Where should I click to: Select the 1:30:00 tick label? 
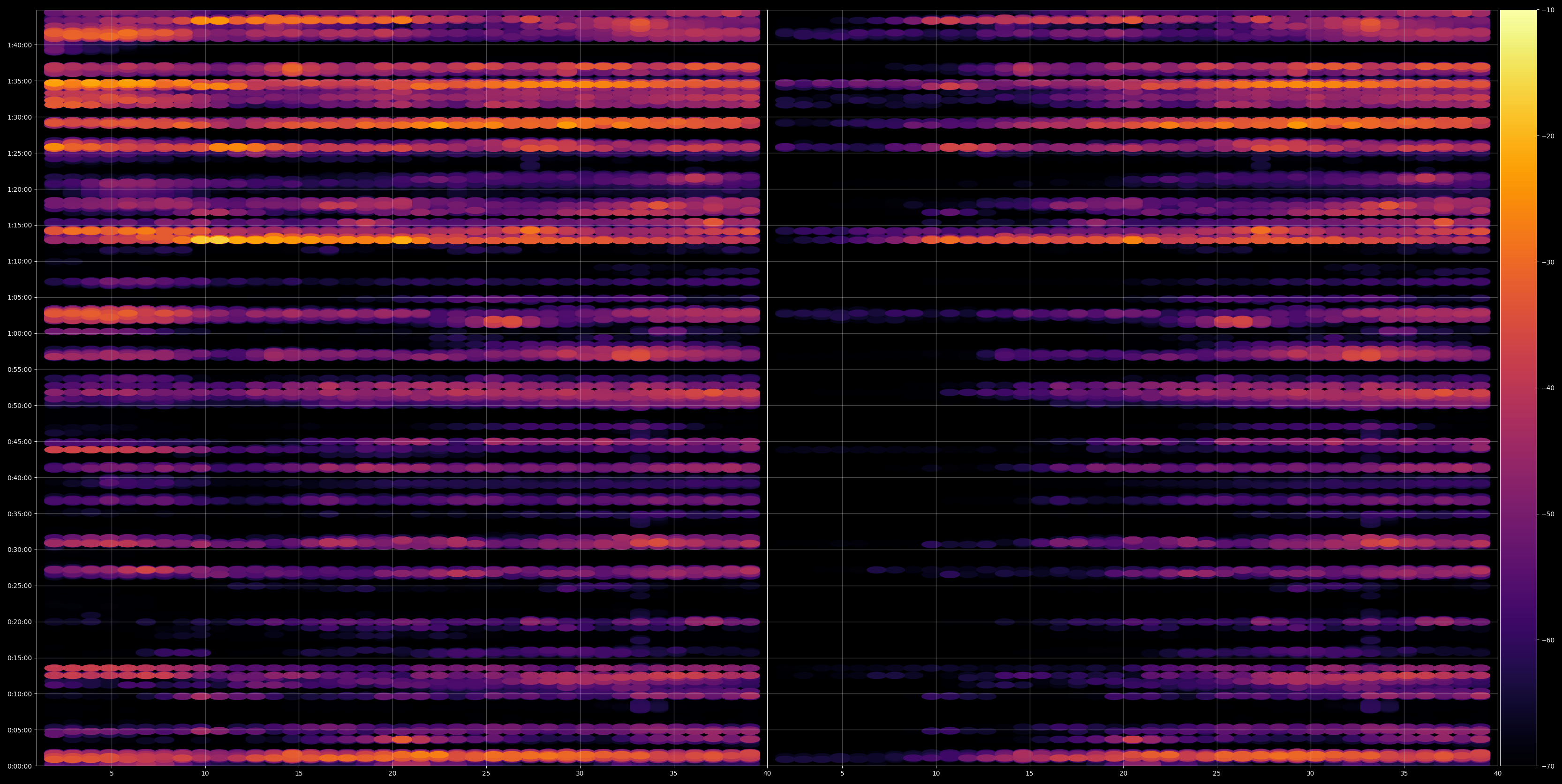point(20,116)
